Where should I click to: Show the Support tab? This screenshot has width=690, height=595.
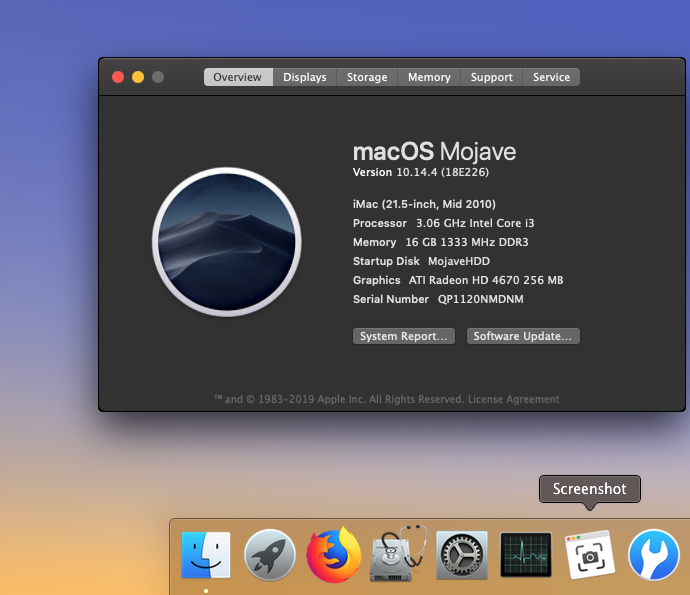(x=492, y=77)
